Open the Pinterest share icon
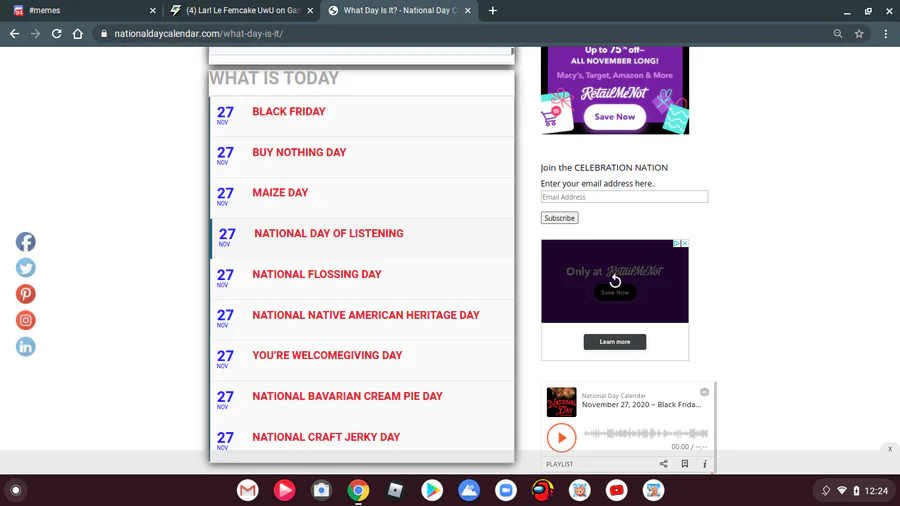 [x=25, y=294]
